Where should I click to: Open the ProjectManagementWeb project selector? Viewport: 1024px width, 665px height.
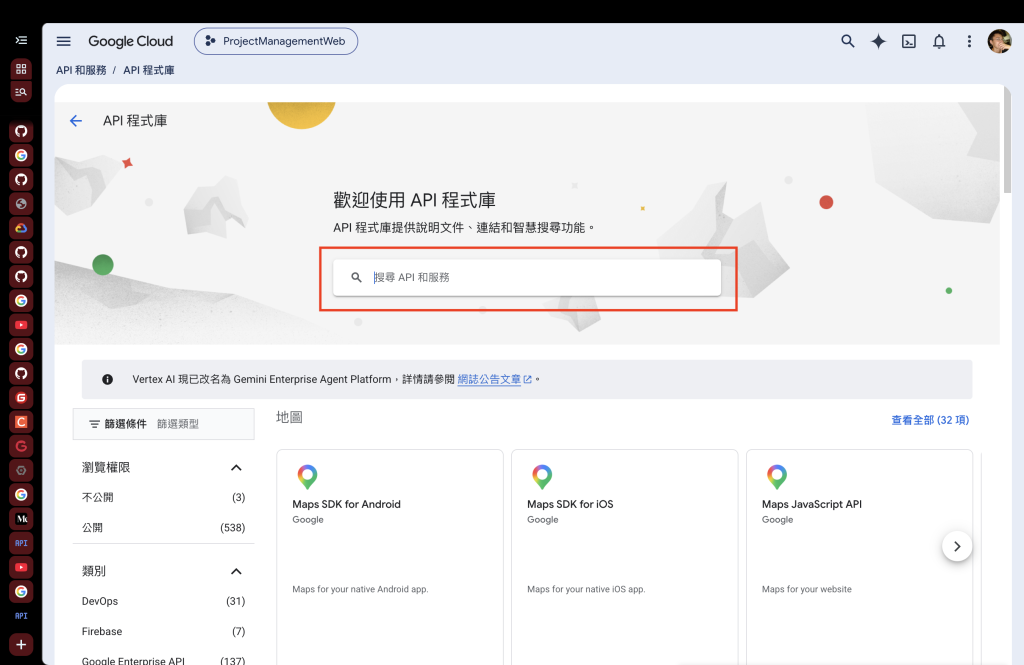click(x=276, y=41)
